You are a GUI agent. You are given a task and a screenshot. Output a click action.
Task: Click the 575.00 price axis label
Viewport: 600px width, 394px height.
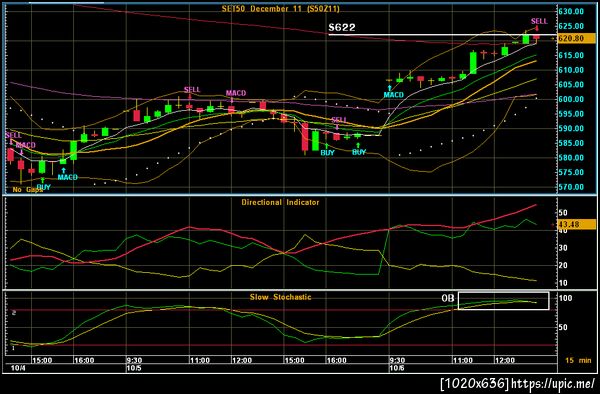(571, 173)
